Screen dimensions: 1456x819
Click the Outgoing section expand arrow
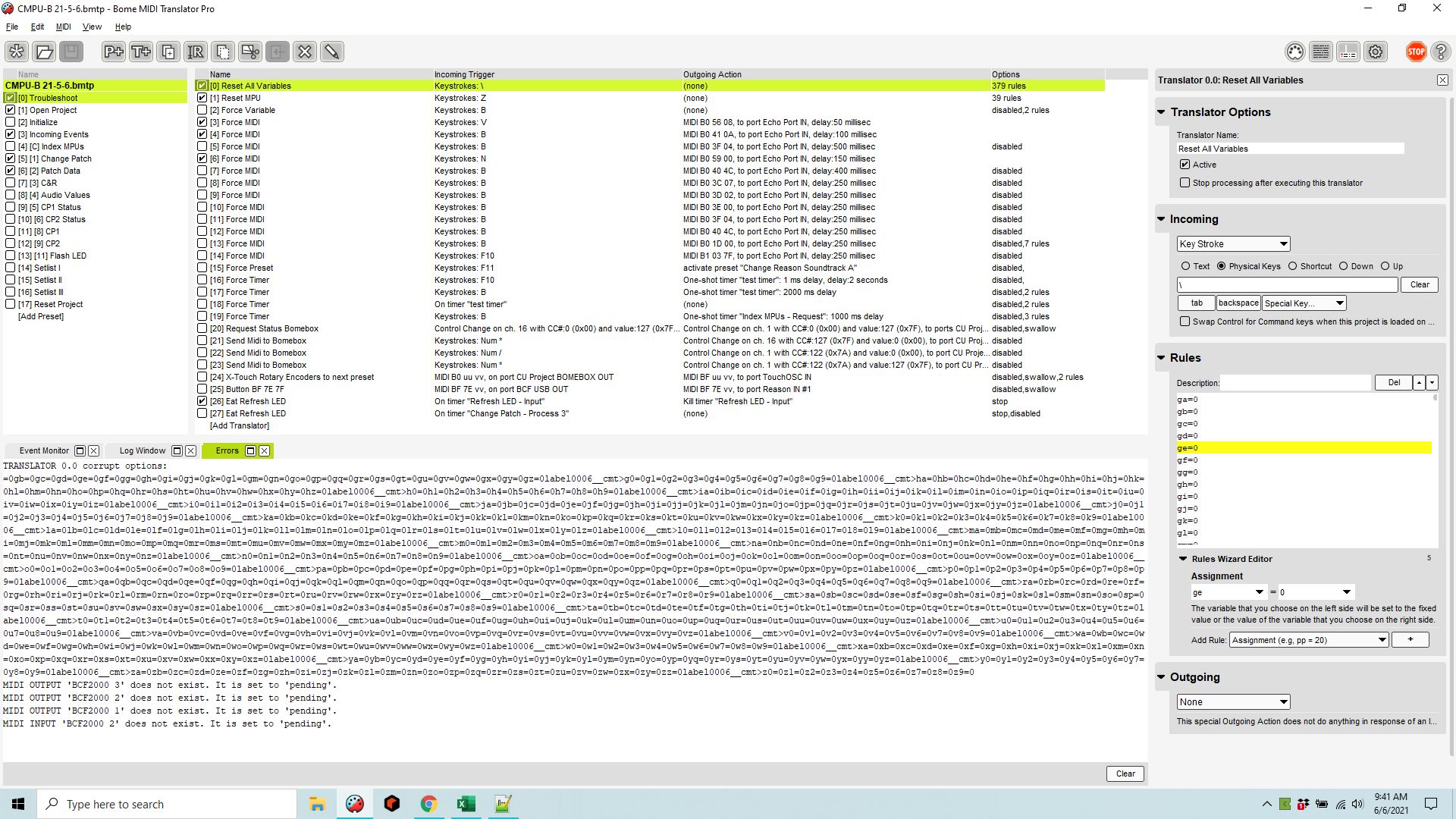[1163, 677]
